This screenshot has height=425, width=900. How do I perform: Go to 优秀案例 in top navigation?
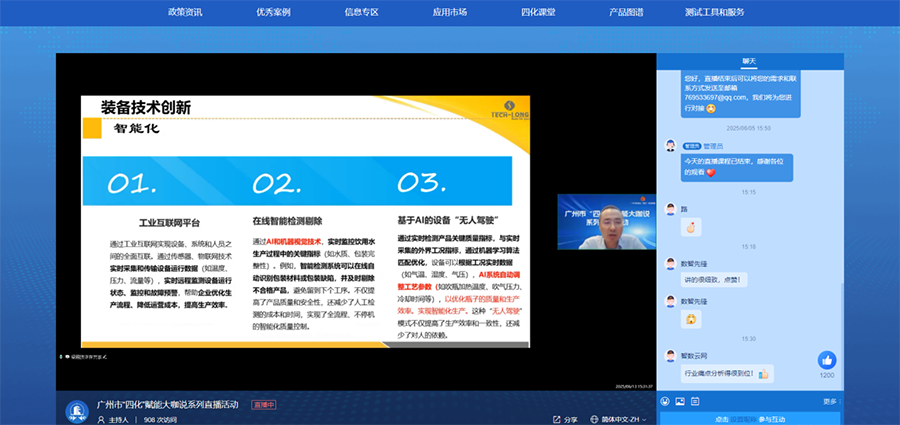click(272, 12)
